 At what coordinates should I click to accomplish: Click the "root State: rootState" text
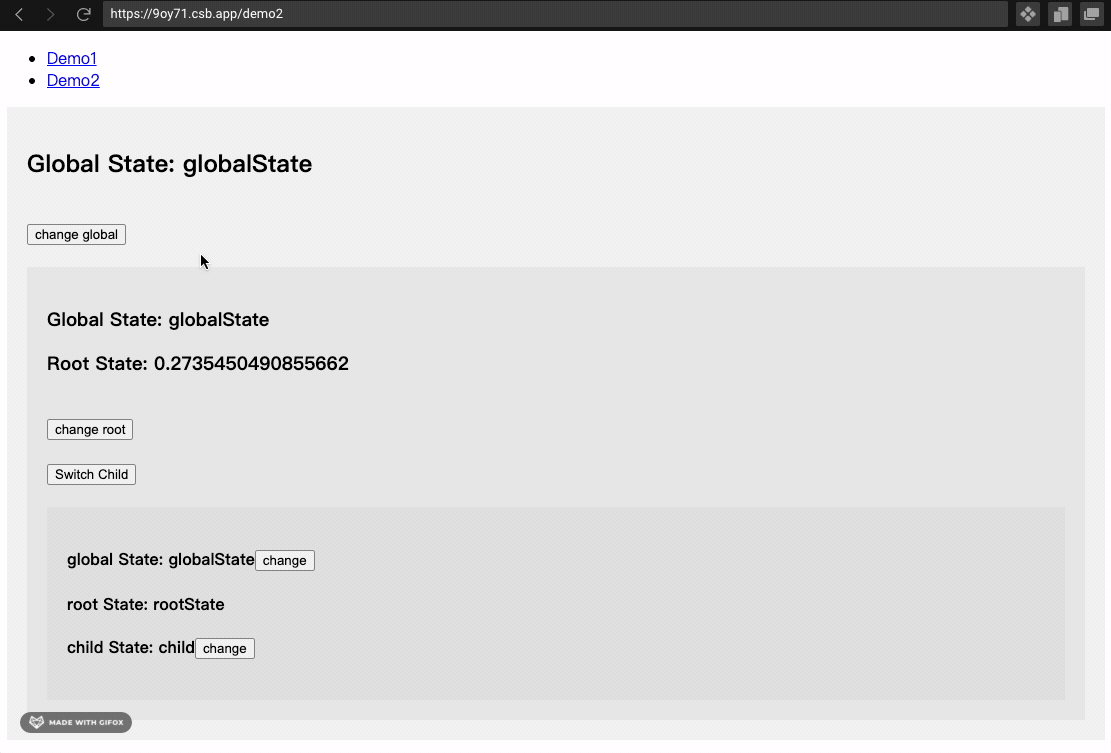coord(145,604)
